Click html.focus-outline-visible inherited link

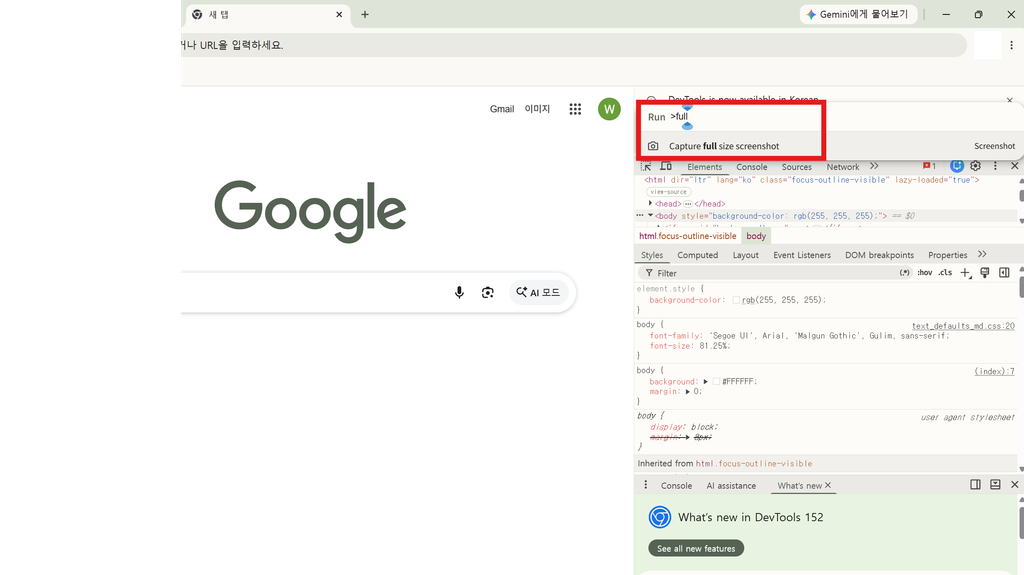click(x=754, y=463)
